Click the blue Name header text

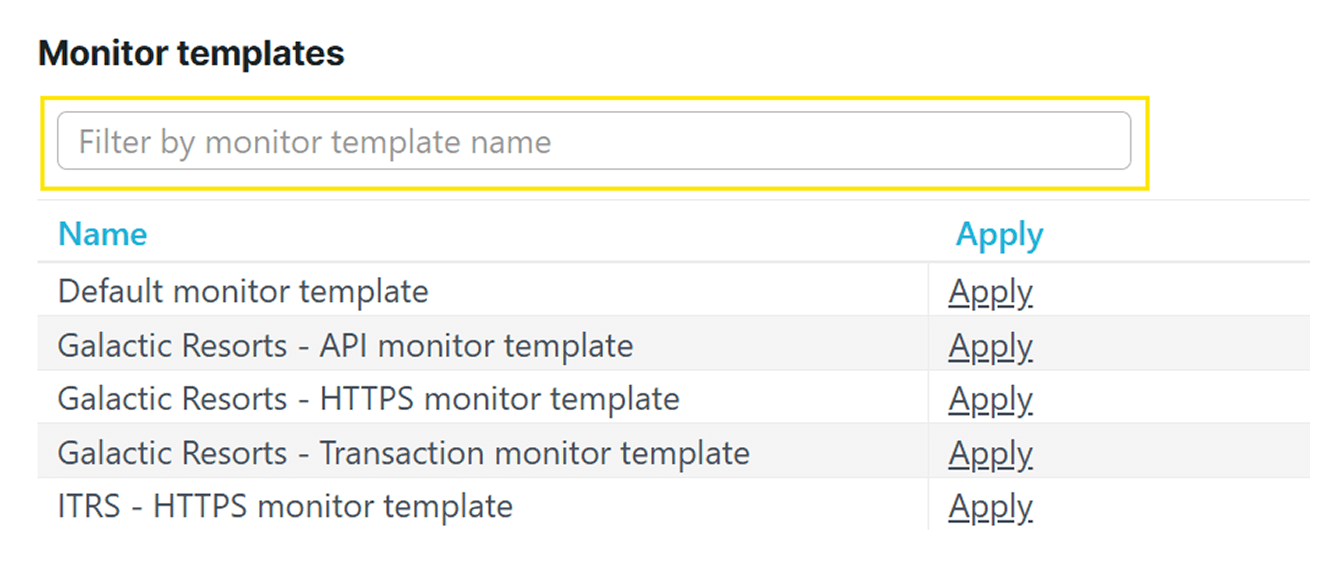click(103, 234)
